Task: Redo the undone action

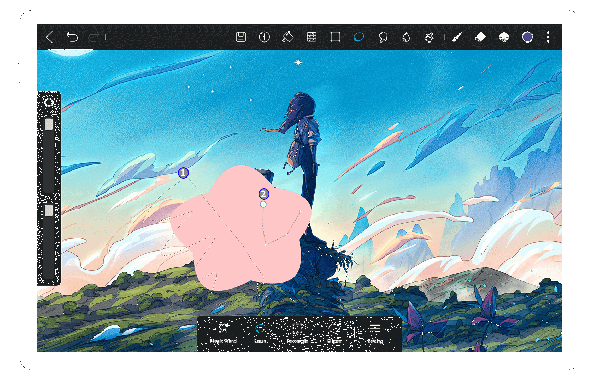Action: click(x=93, y=37)
